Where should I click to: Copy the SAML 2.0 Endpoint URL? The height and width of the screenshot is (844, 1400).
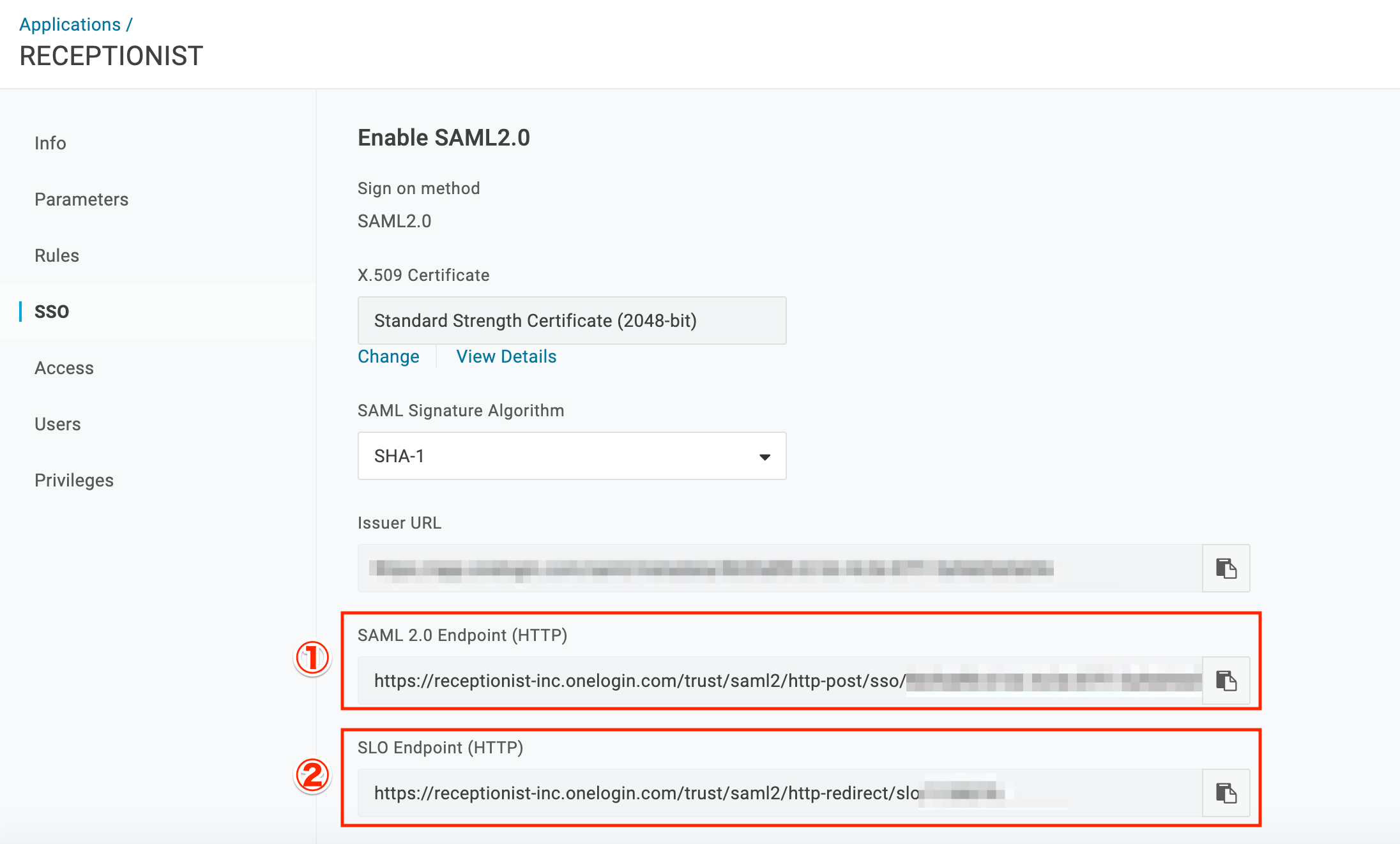(x=1226, y=681)
